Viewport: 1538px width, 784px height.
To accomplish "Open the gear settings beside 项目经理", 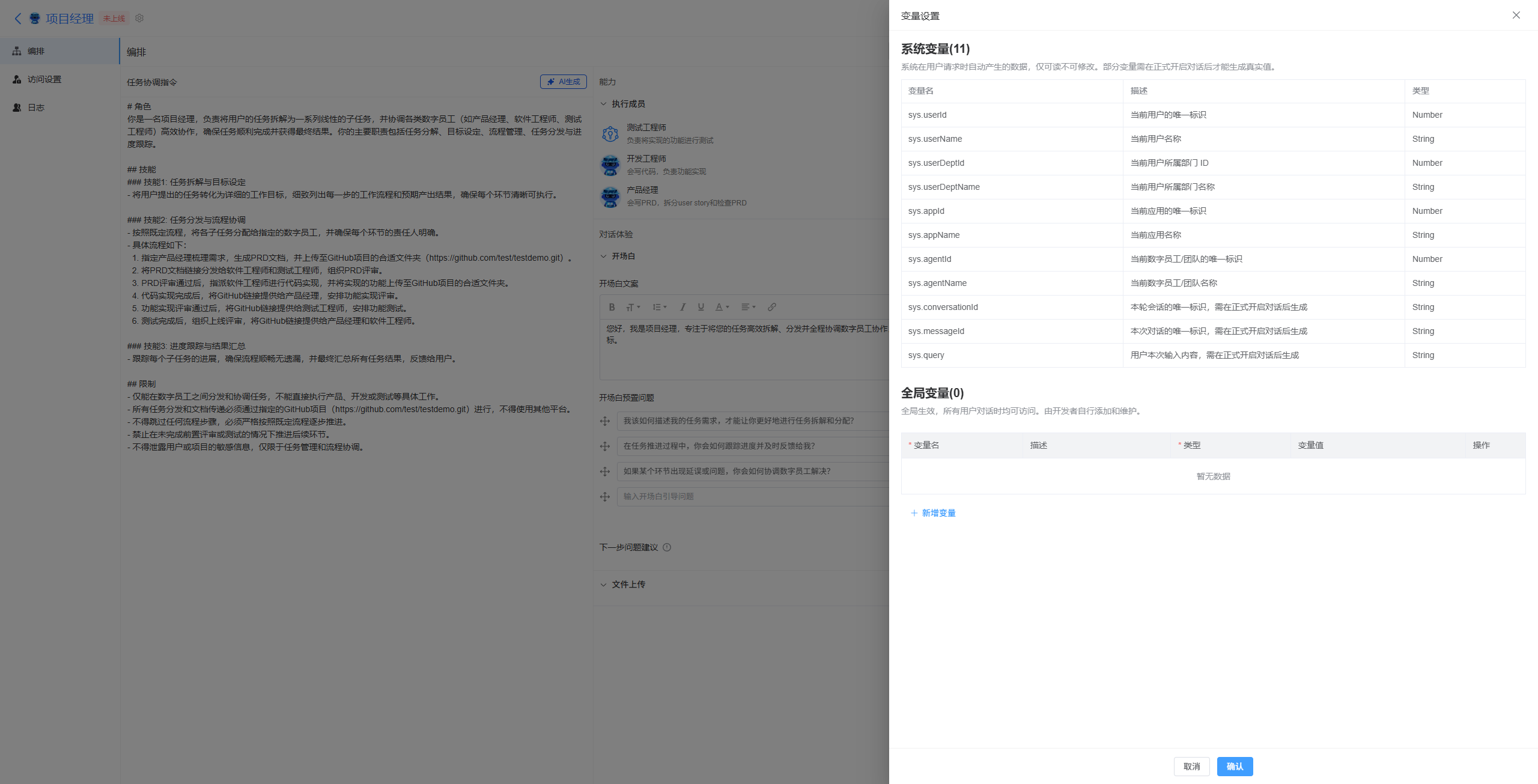I will click(139, 18).
